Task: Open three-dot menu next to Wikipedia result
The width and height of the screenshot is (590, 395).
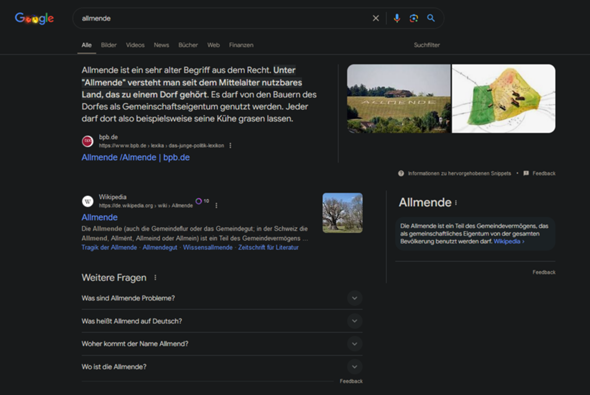Action: [216, 205]
